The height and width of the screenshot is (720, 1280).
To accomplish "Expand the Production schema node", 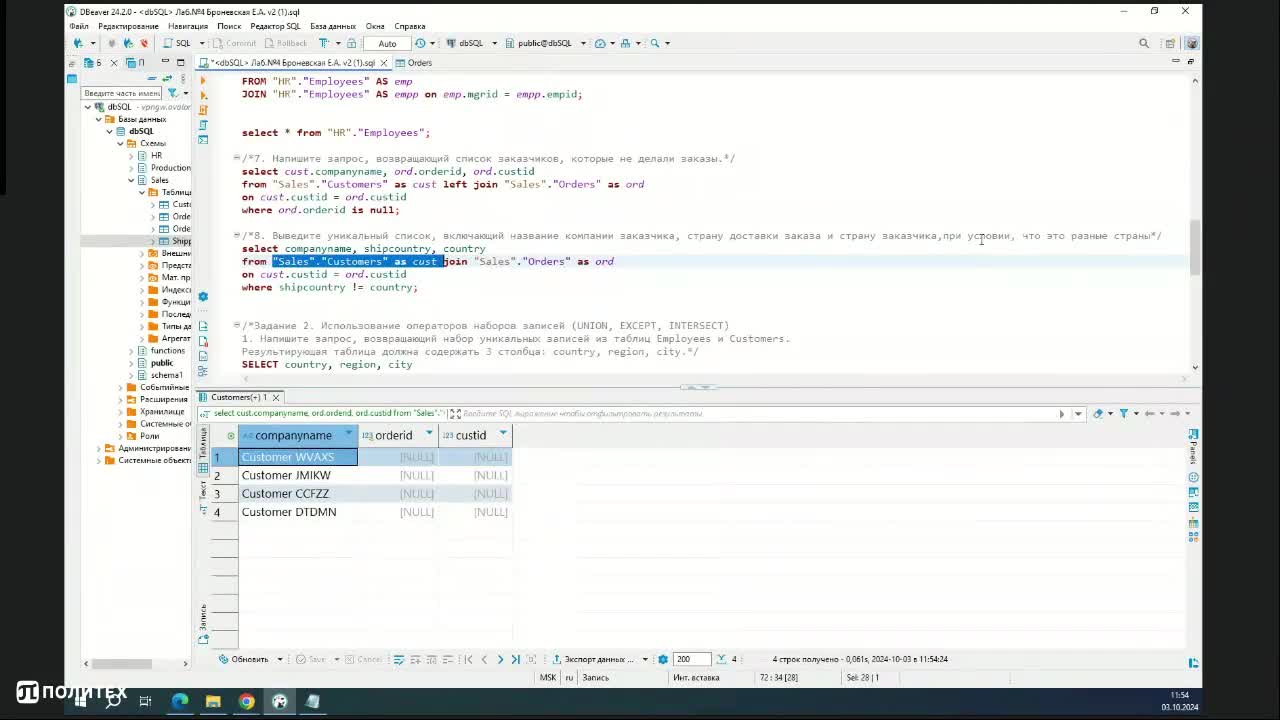I will point(130,168).
